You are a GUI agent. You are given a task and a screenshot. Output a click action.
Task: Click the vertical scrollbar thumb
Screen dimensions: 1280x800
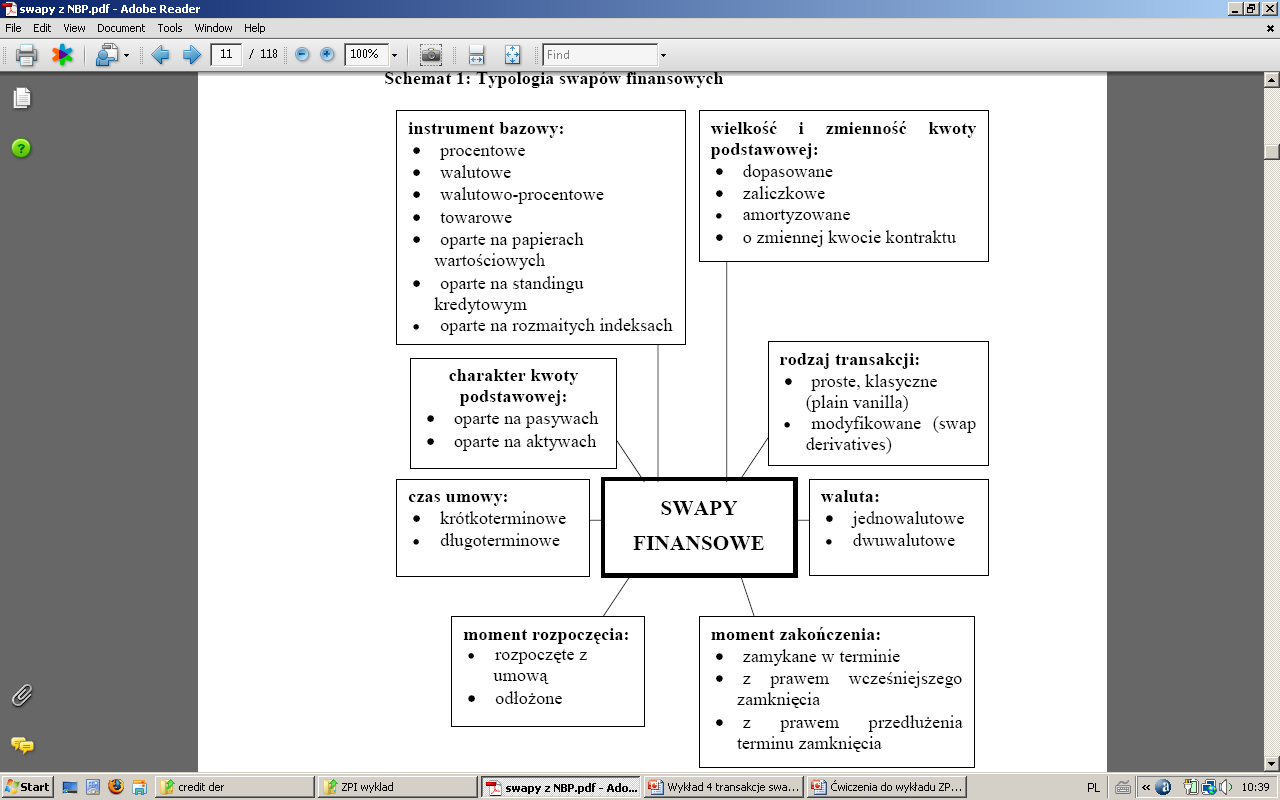(x=1272, y=151)
